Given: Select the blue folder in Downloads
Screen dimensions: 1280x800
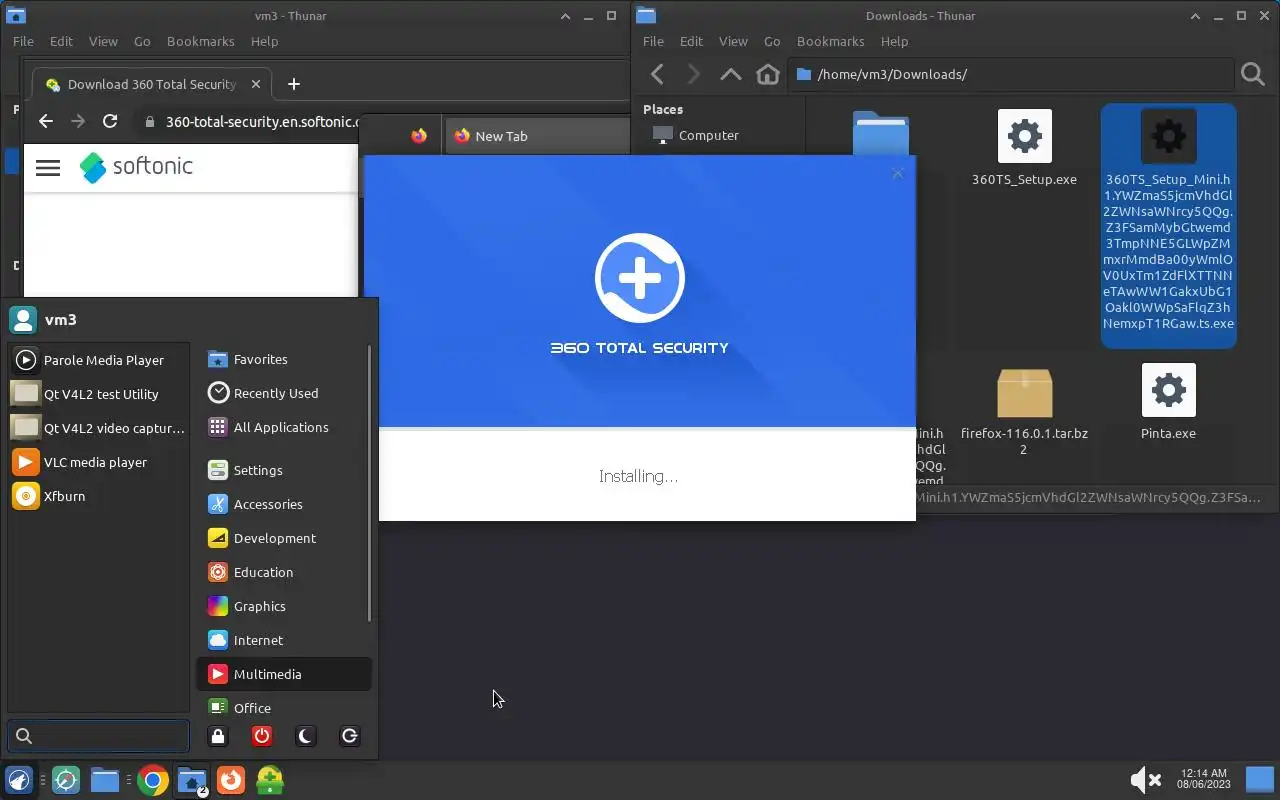Looking at the screenshot, I should pos(881,134).
